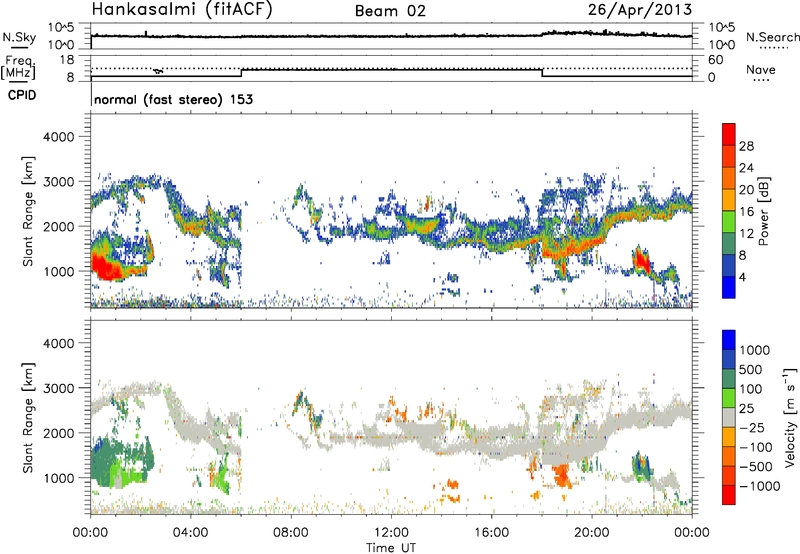Click the Hankasalmi (fitACF) title text

(x=181, y=10)
